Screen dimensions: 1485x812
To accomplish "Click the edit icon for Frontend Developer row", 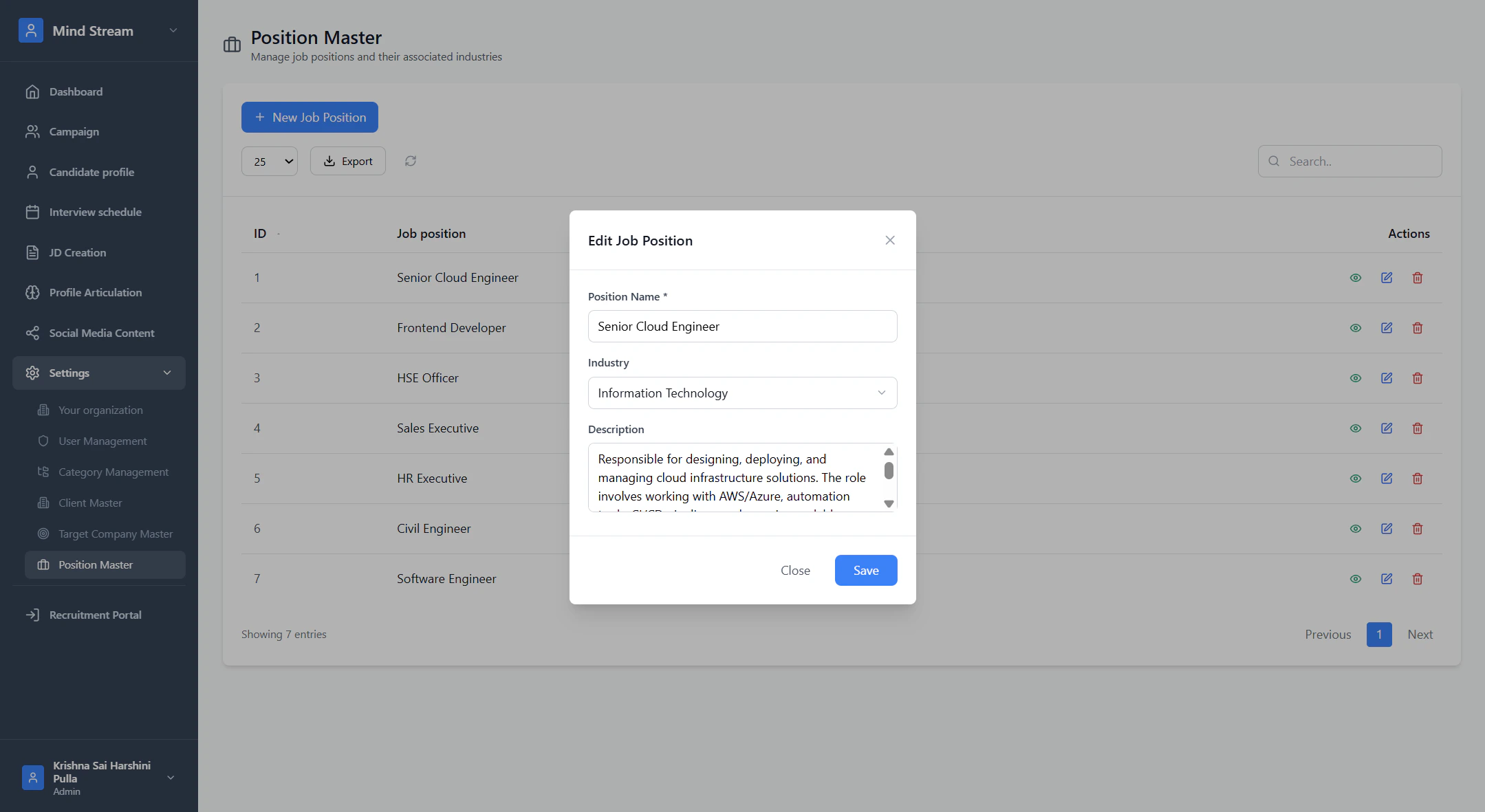I will 1387,328.
